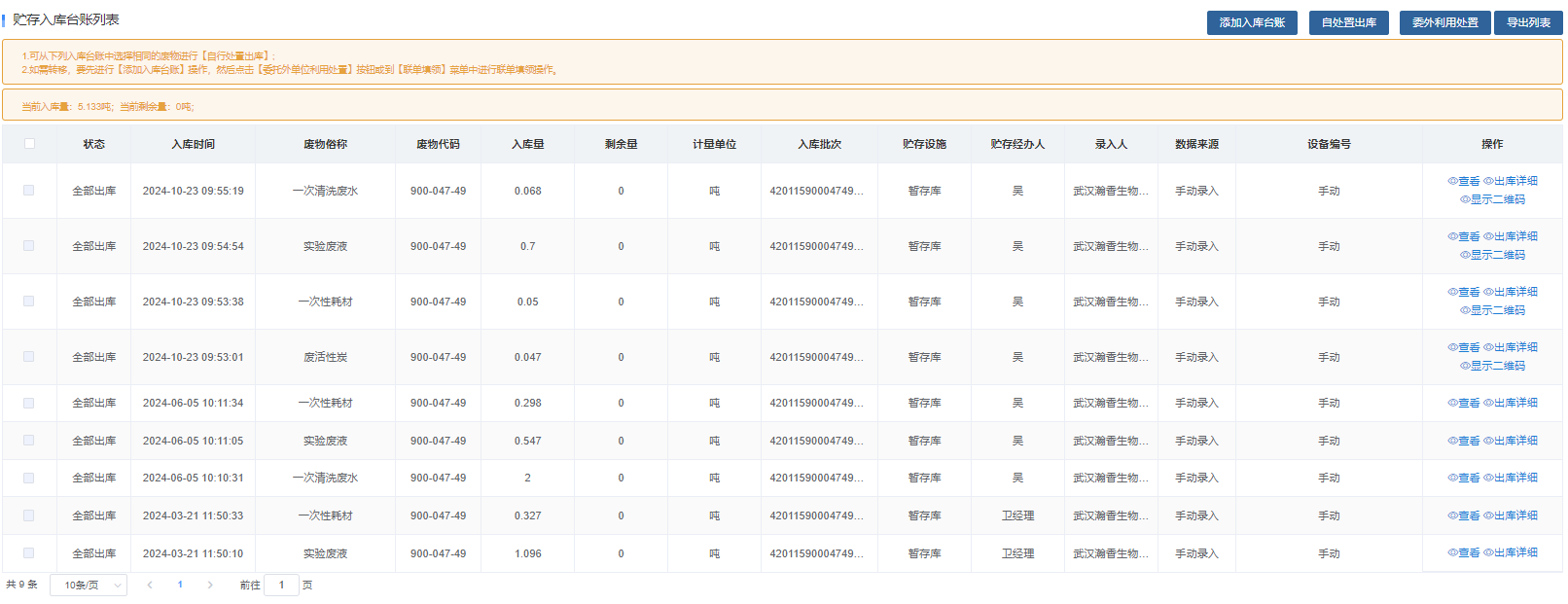The image size is (1568, 604).
Task: Click 卫经理 in the 11:50:33 row
Action: point(1017,515)
